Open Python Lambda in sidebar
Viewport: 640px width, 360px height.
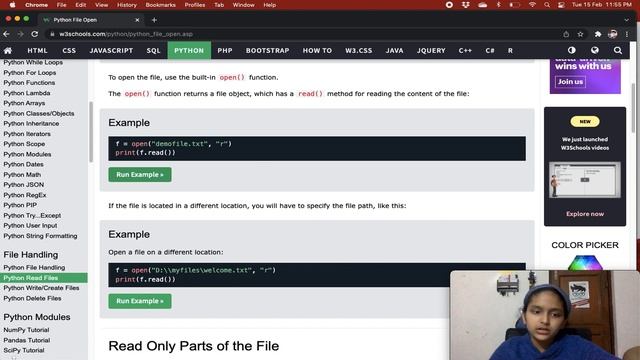coord(27,93)
